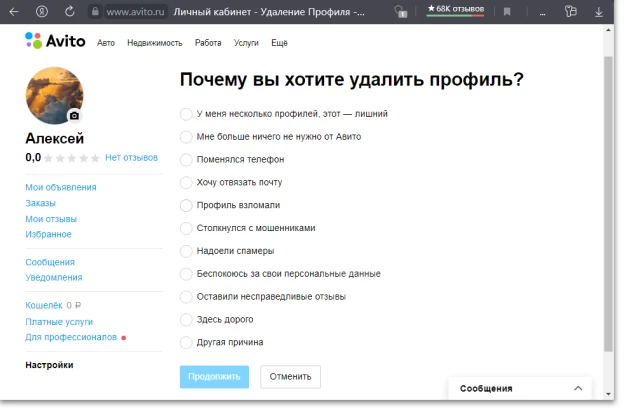Open the Недвижимость category
The height and width of the screenshot is (410, 624).
[155, 43]
